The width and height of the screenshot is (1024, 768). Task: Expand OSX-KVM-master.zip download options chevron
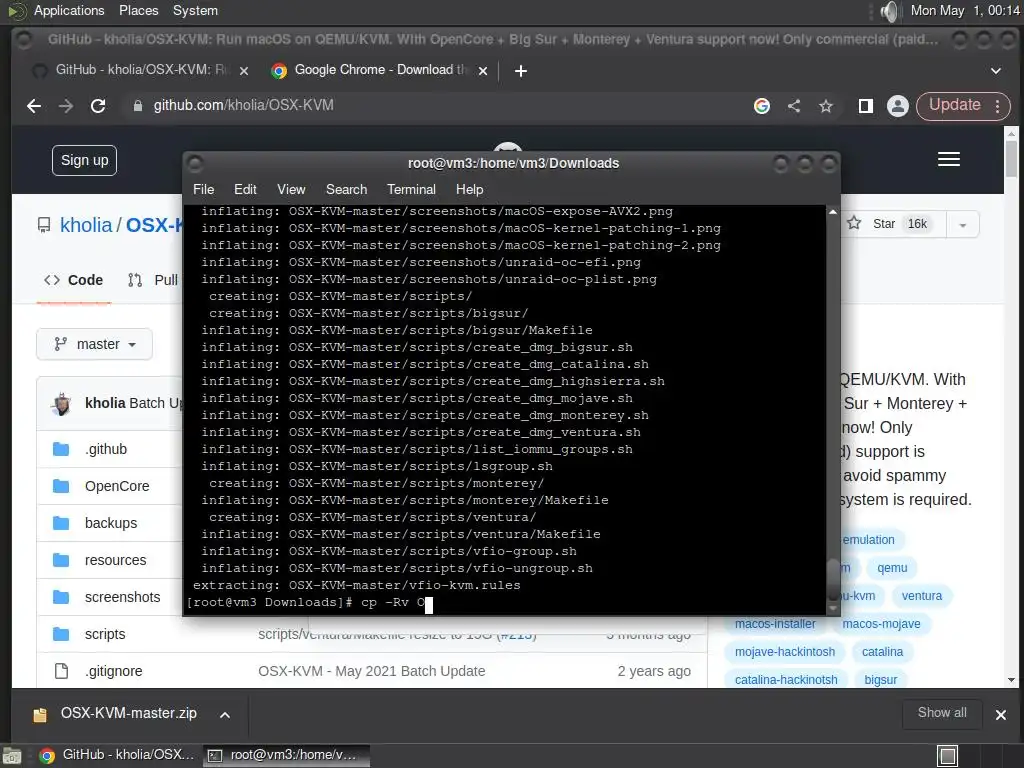point(225,715)
